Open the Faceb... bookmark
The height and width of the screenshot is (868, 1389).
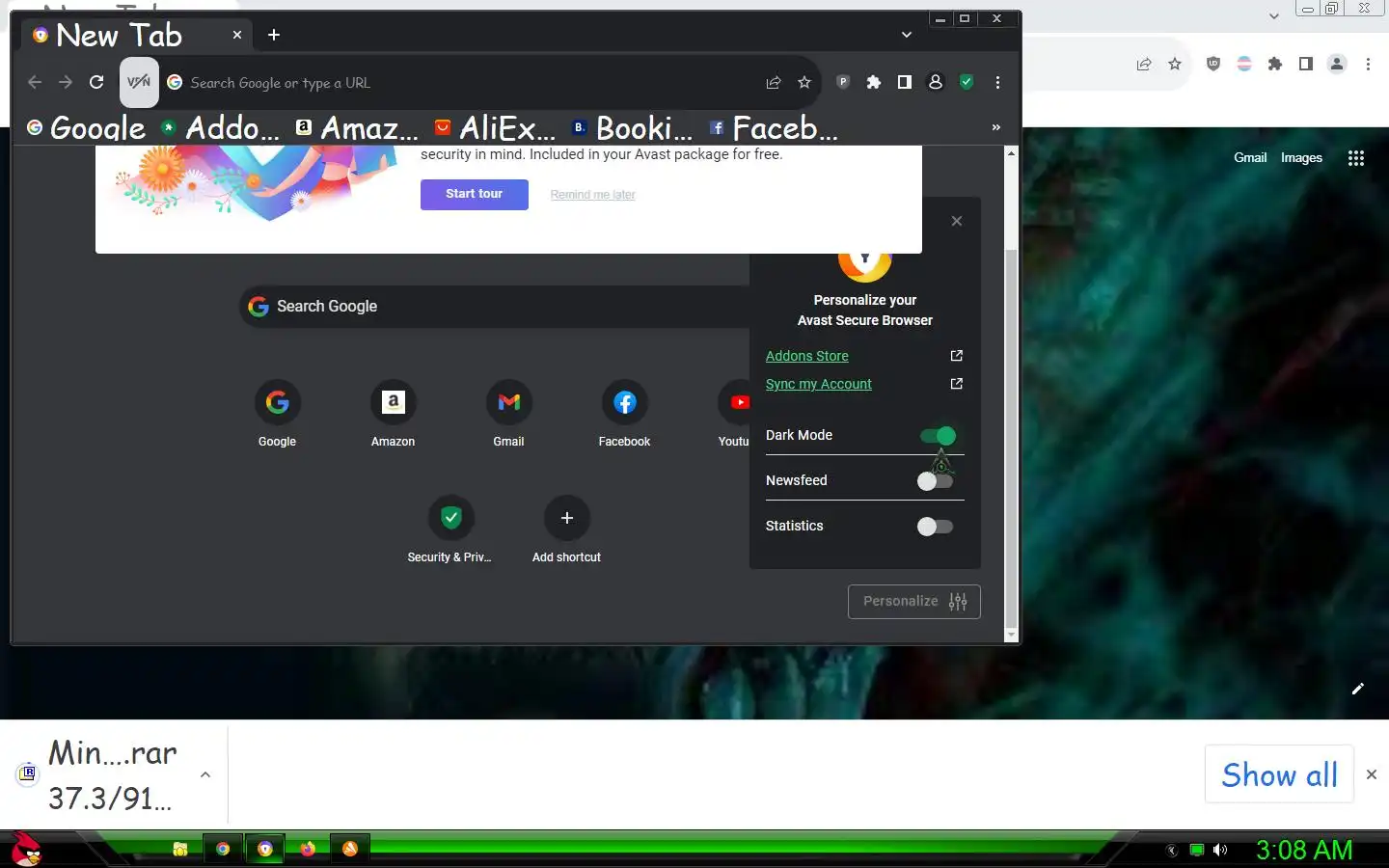coord(773,127)
